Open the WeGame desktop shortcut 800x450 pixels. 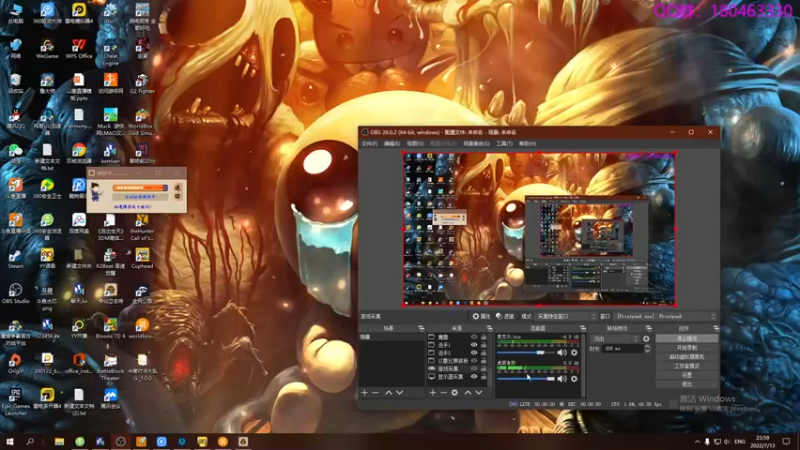[x=47, y=48]
